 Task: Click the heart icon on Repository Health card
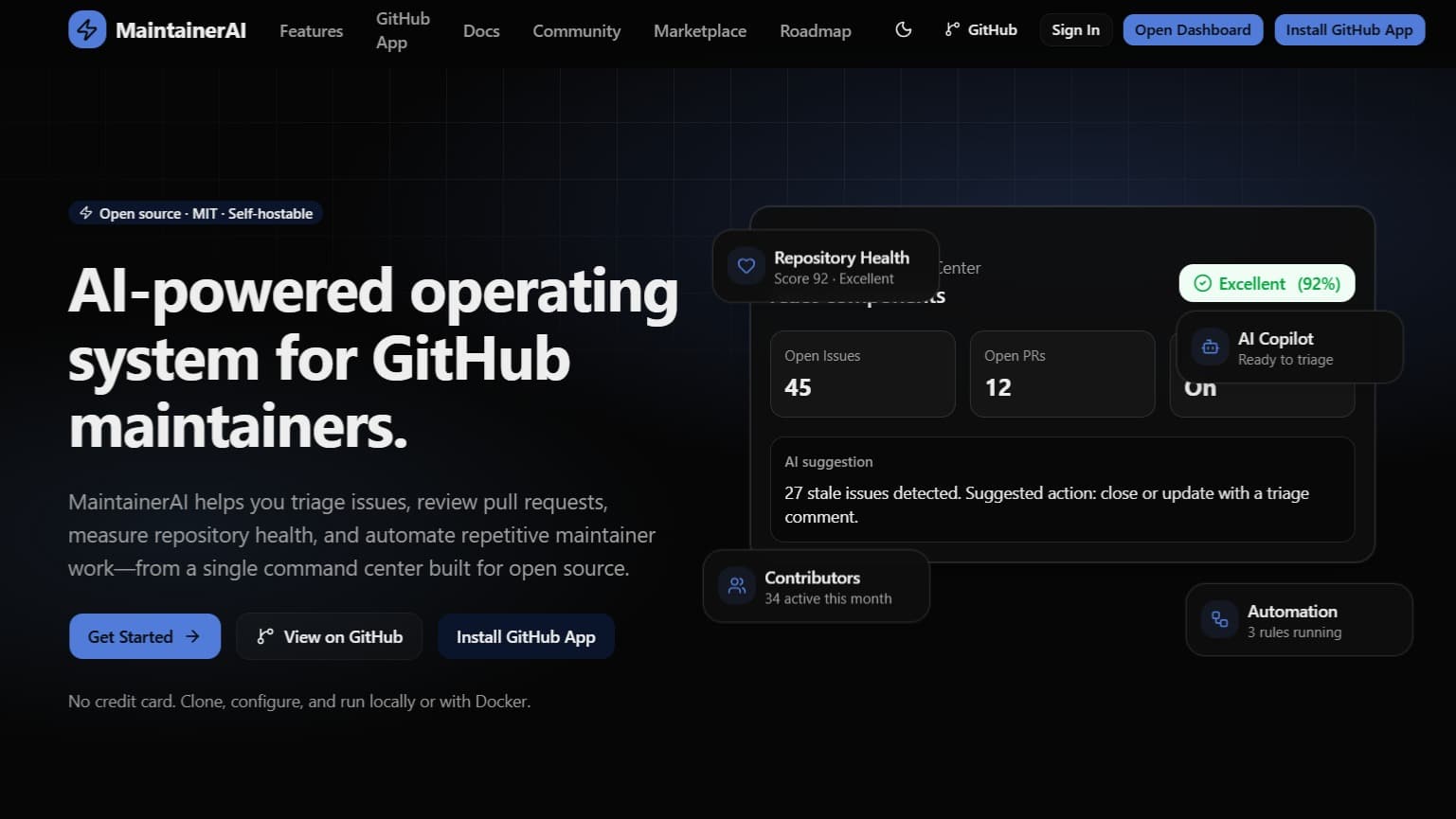[746, 266]
